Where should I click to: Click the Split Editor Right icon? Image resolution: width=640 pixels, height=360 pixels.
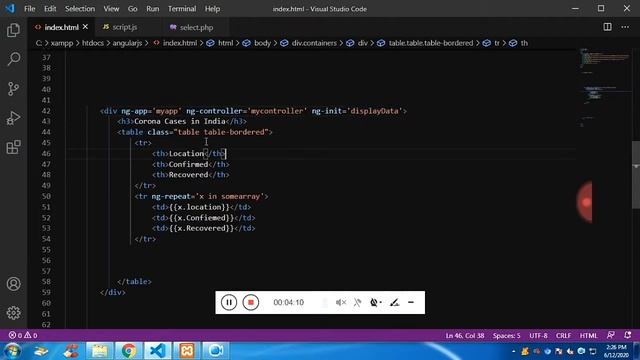point(607,27)
